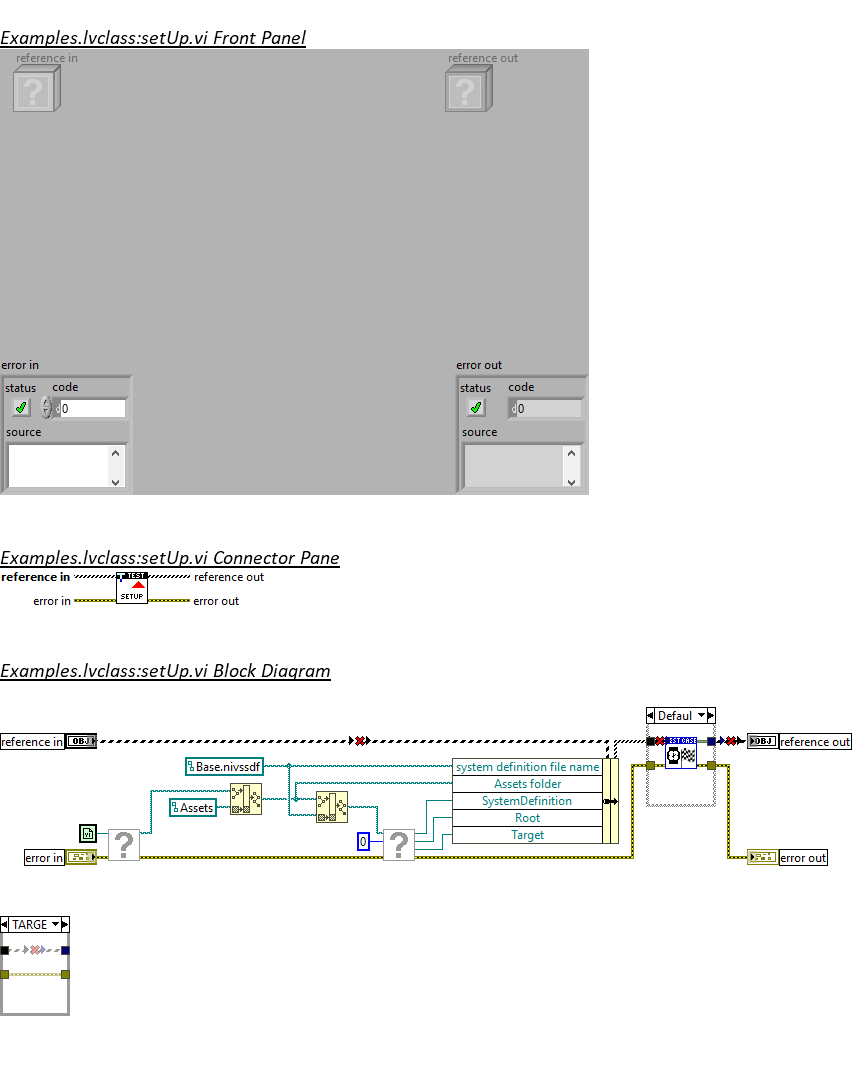The width and height of the screenshot is (852, 1066).
Task: Select the test case subVI inside case structure
Action: 681,752
